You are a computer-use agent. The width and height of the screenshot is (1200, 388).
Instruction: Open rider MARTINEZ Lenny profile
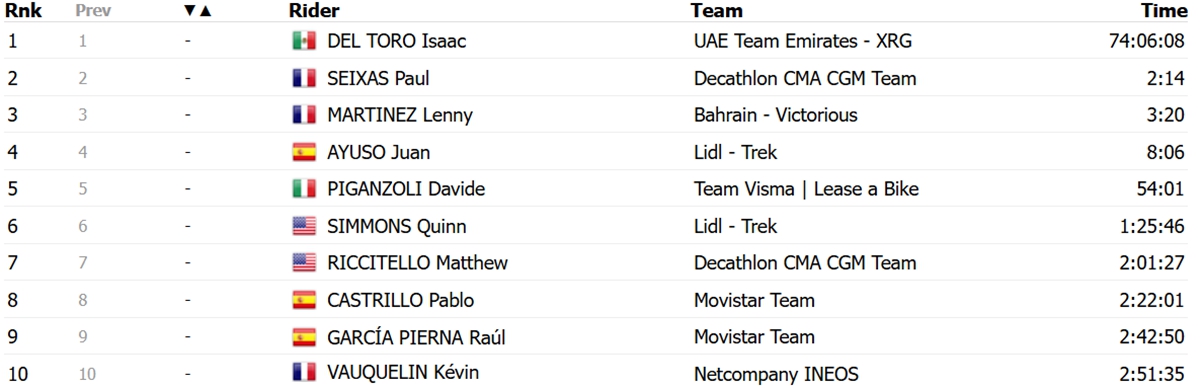click(x=400, y=115)
